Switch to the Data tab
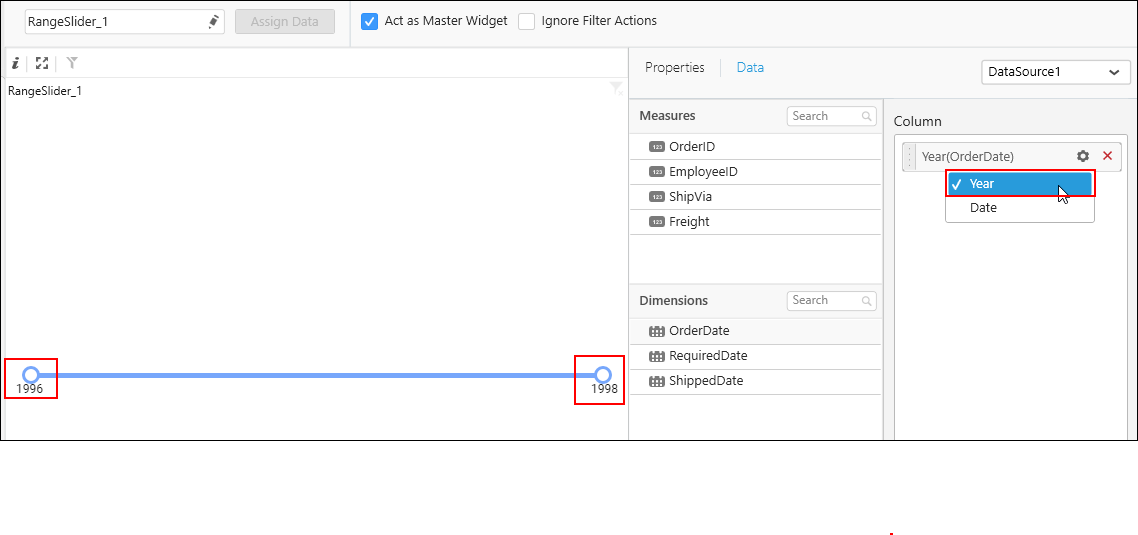 (750, 68)
